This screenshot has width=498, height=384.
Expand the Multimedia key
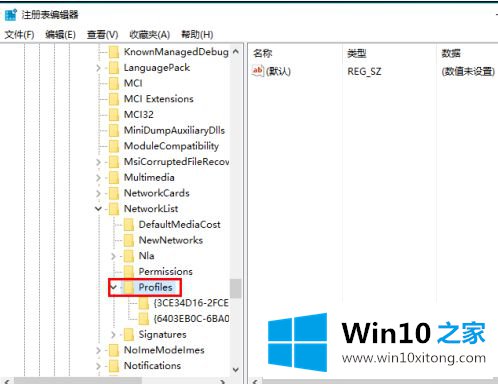point(98,178)
